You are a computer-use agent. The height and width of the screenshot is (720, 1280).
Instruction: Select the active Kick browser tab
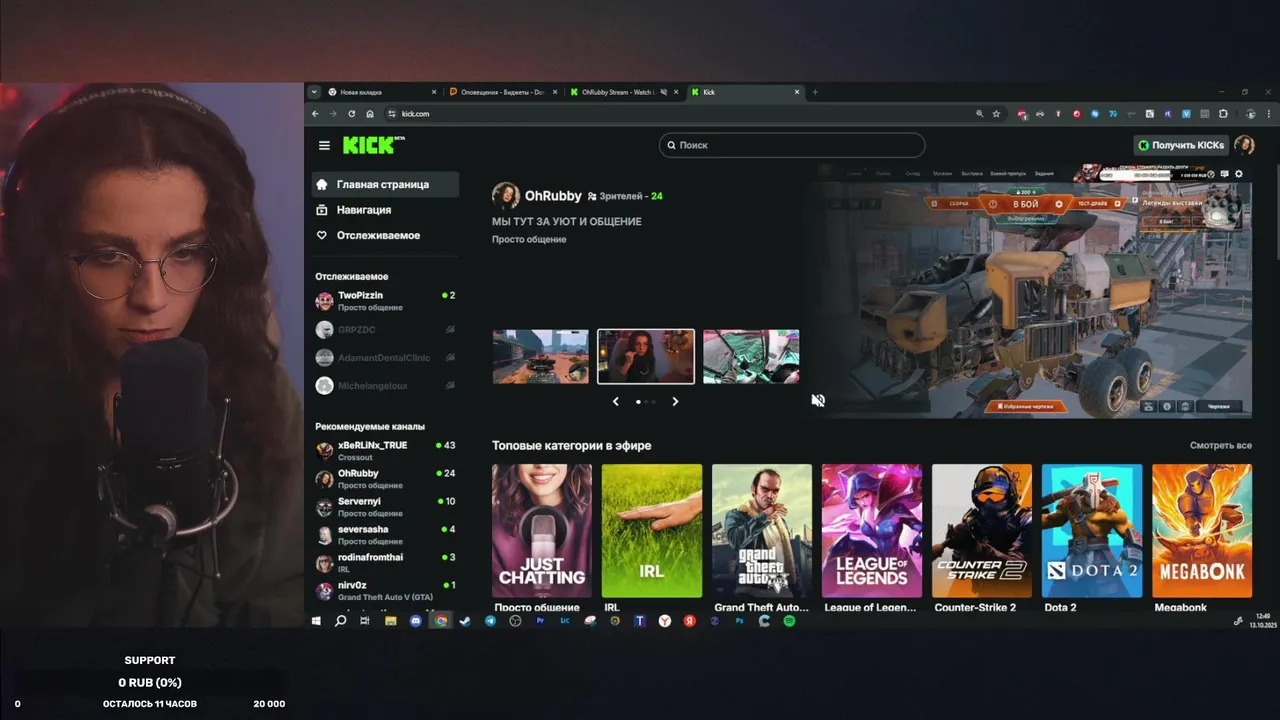745,92
